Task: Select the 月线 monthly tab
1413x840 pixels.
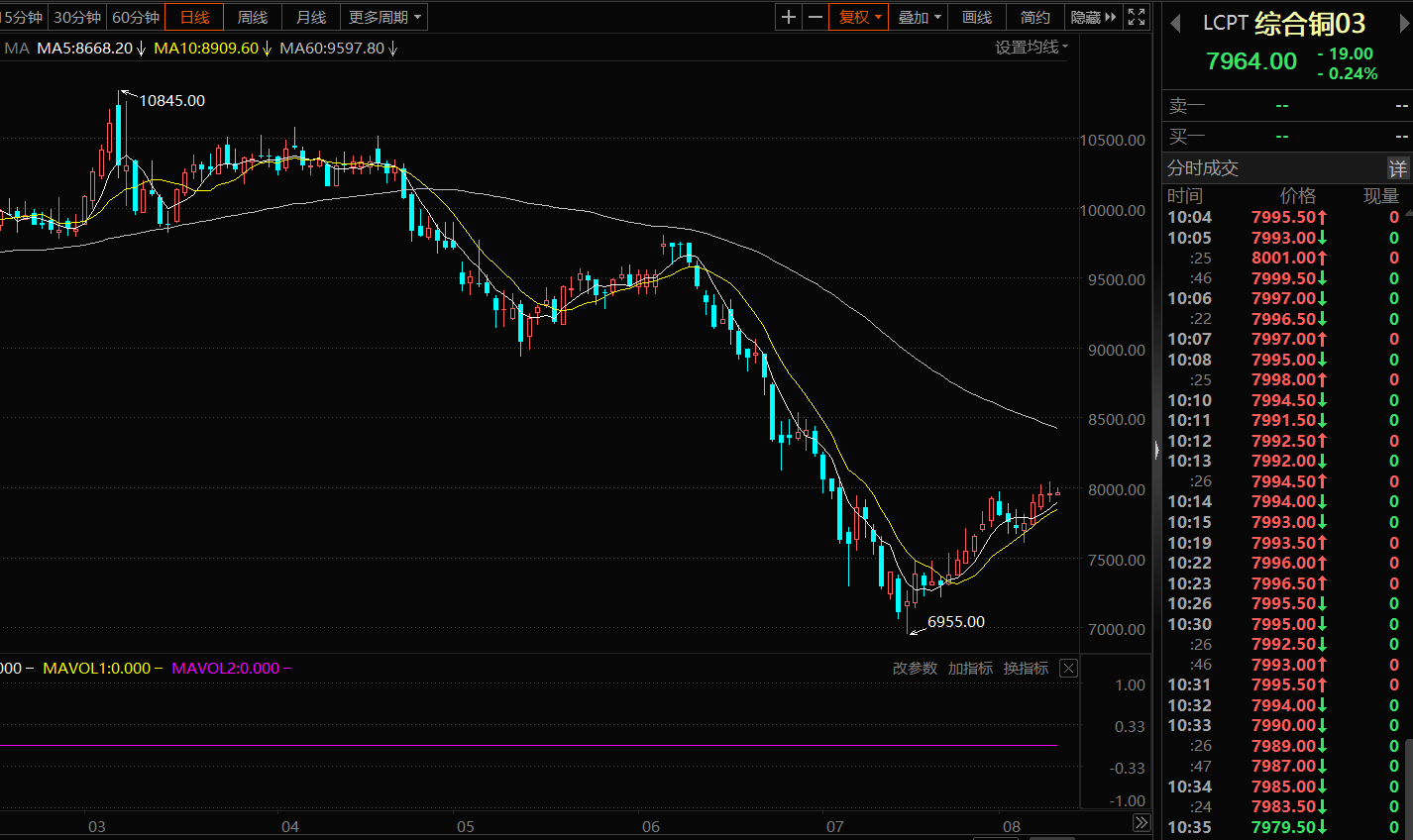Action: coord(311,17)
